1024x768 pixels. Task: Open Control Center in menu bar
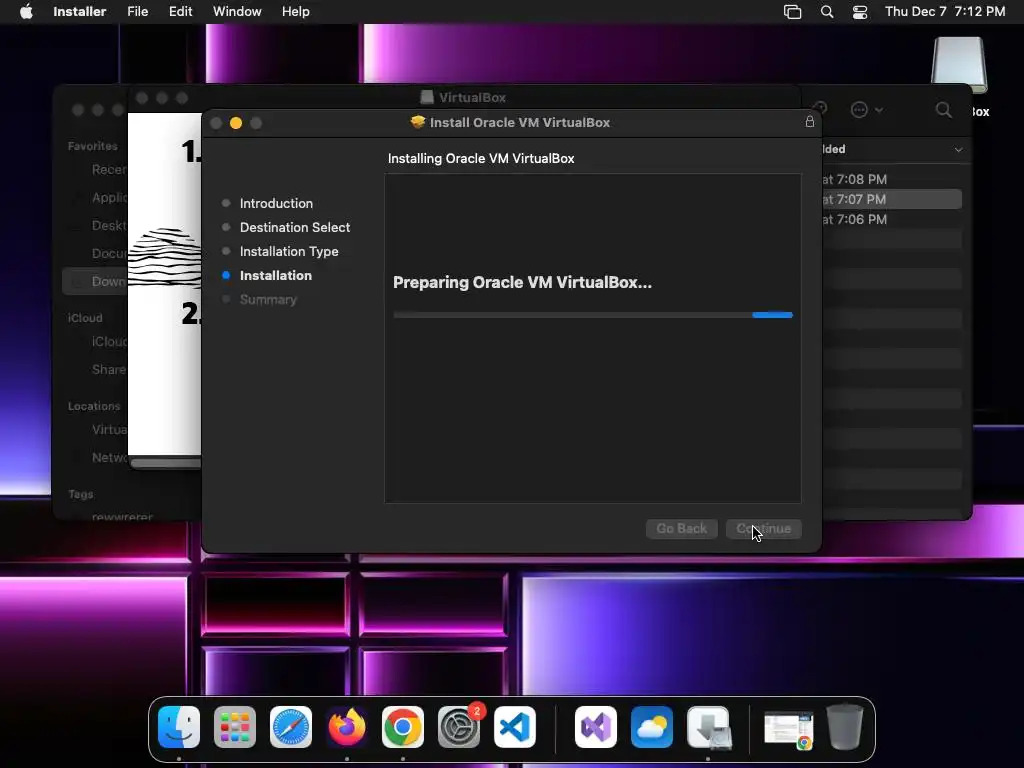coord(860,12)
